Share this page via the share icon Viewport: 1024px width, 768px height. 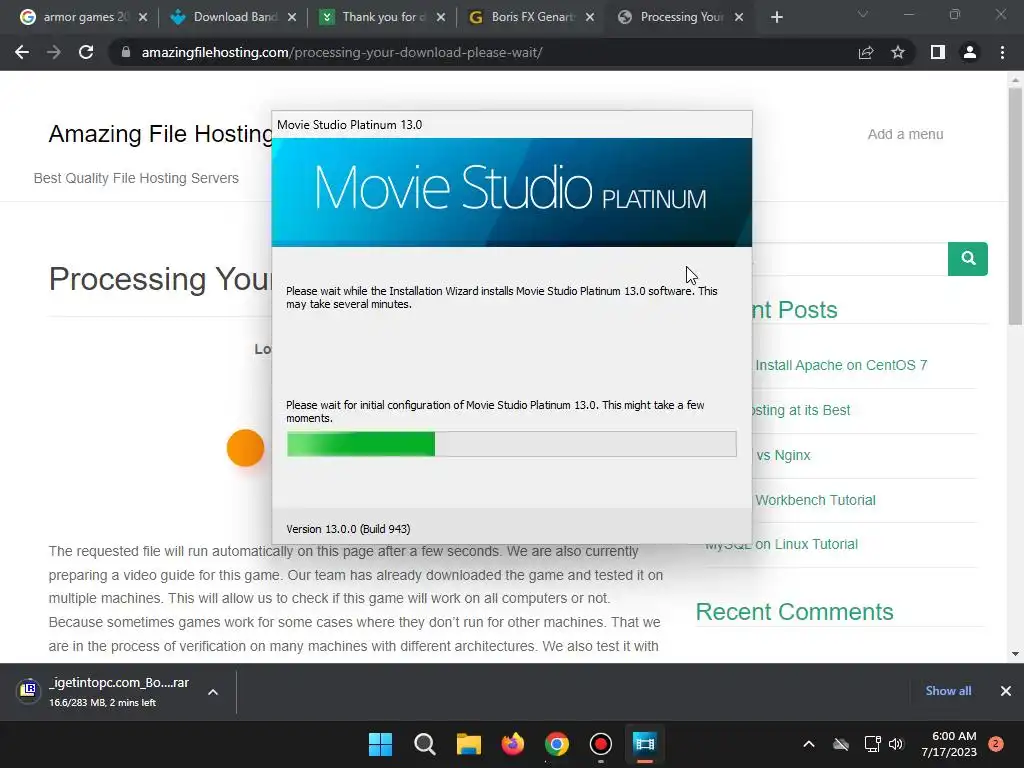(866, 52)
